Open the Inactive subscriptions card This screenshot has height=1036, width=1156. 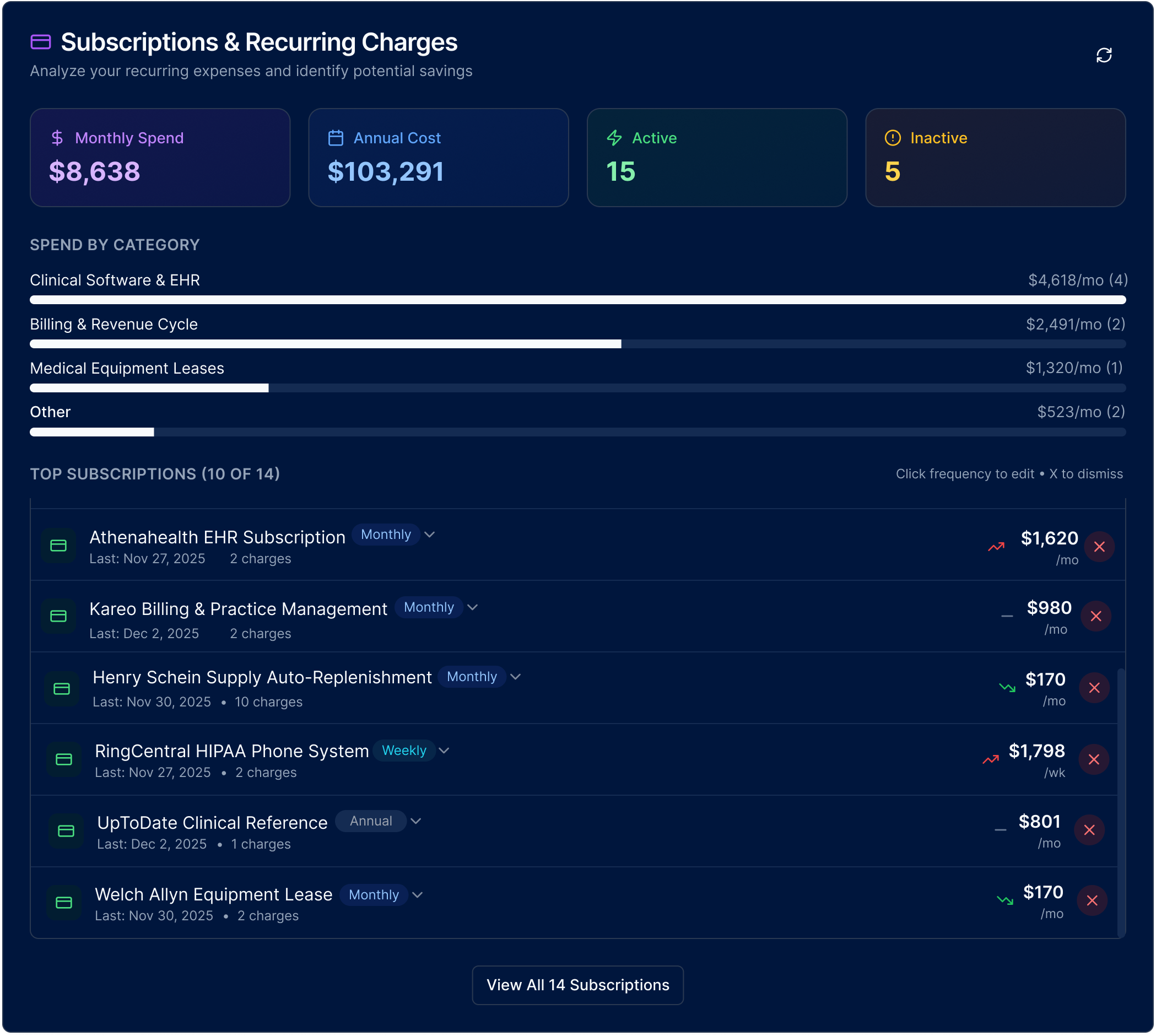tap(995, 157)
